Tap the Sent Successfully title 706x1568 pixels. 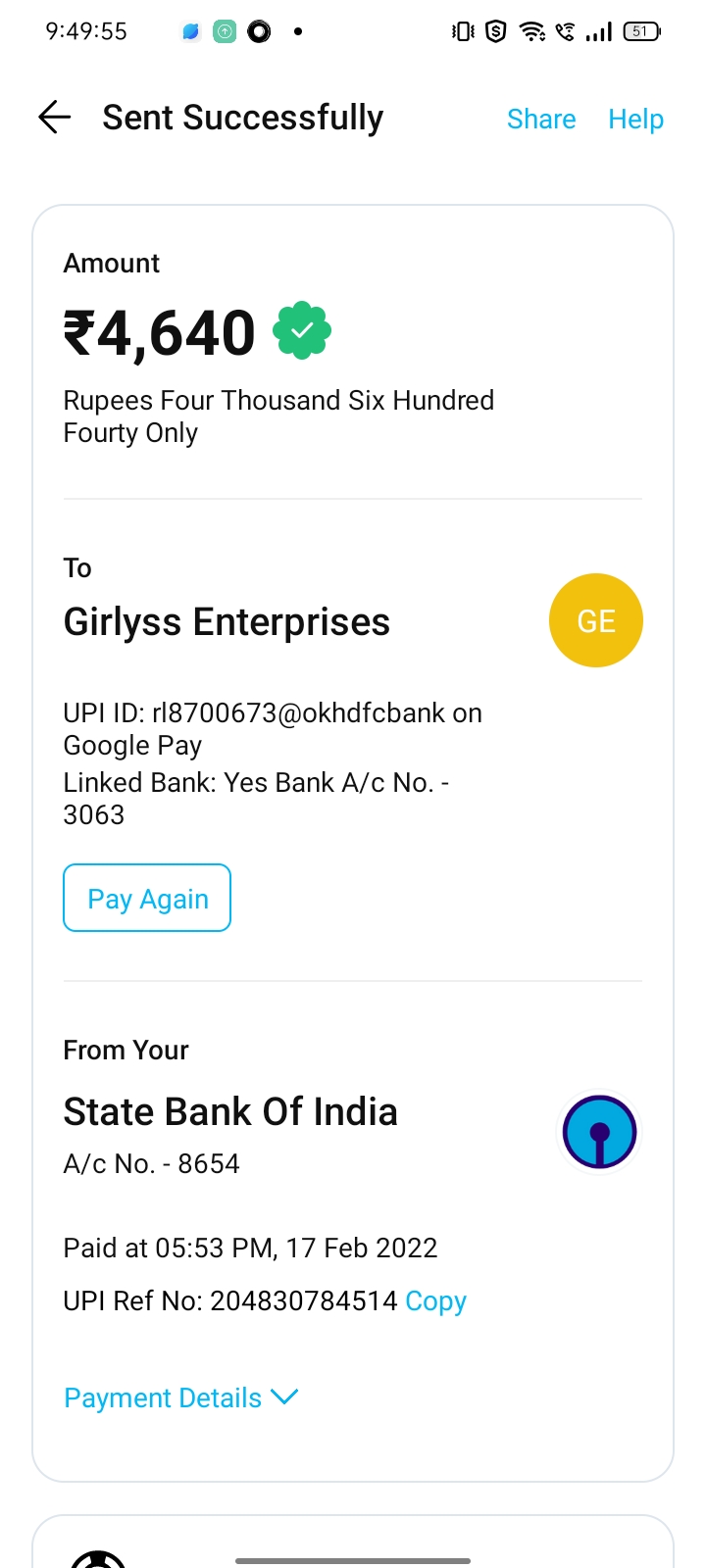point(243,118)
